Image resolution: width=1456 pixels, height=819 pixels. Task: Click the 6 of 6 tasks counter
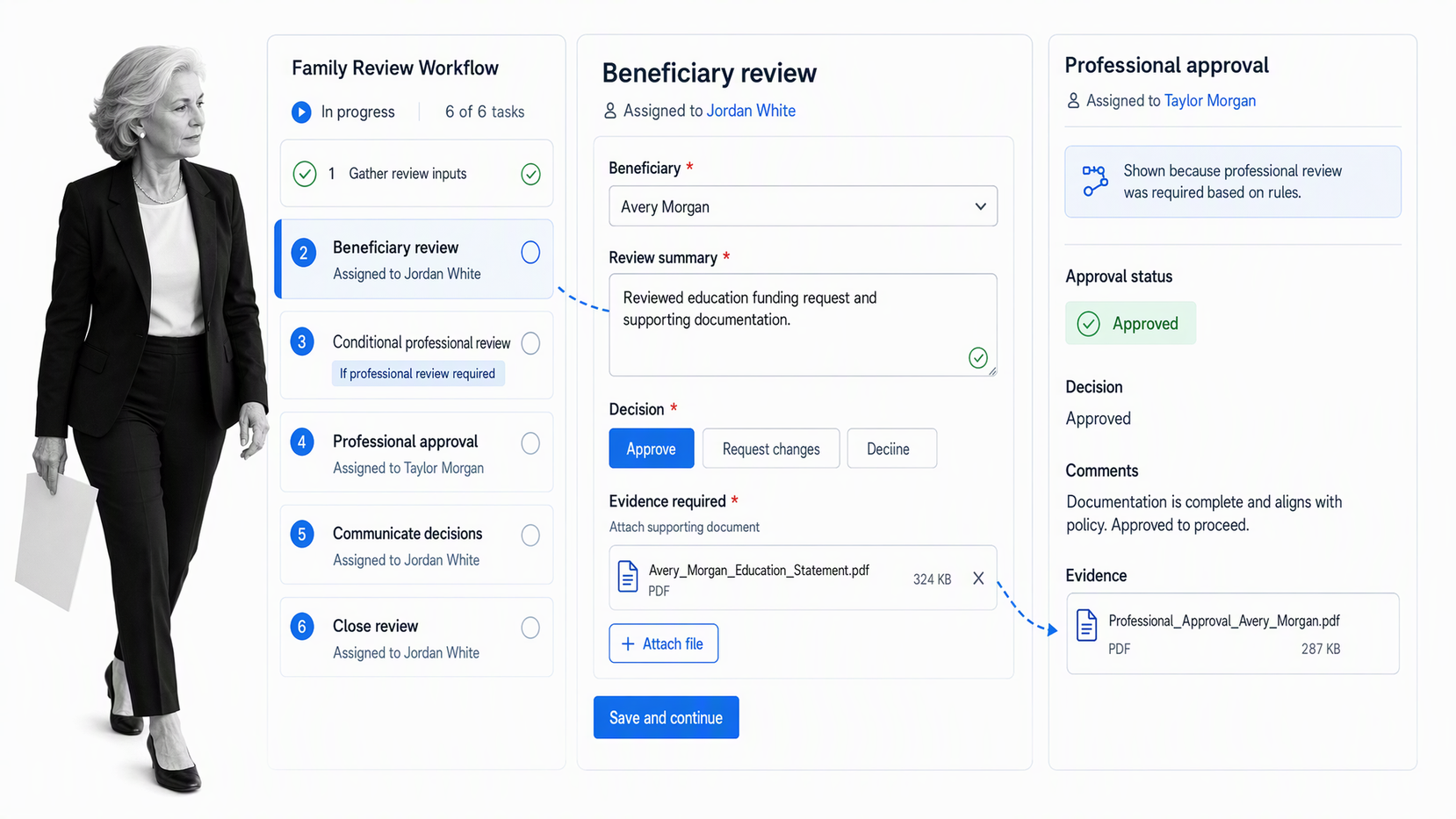pos(485,112)
